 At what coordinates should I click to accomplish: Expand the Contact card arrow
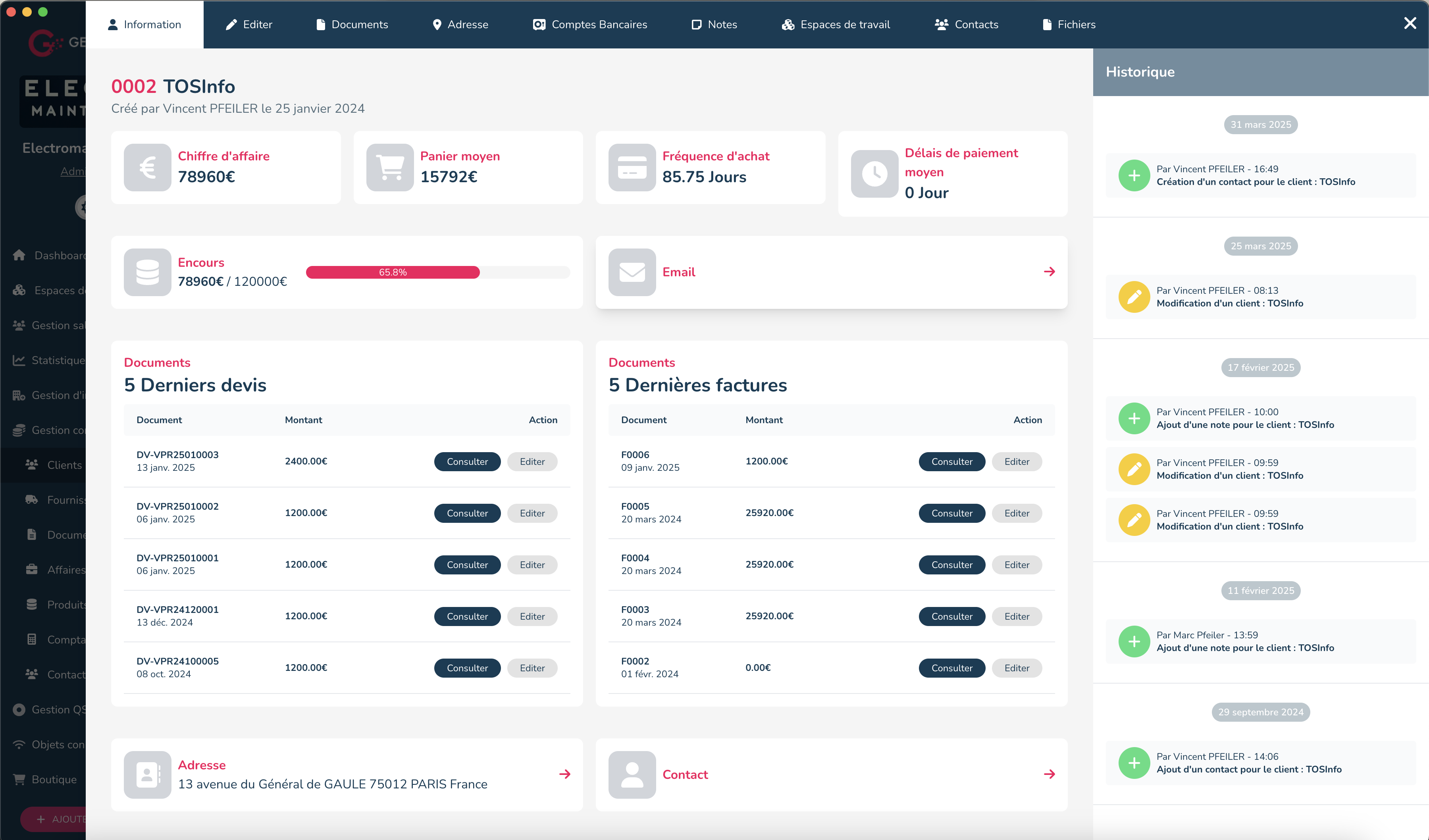[1049, 774]
